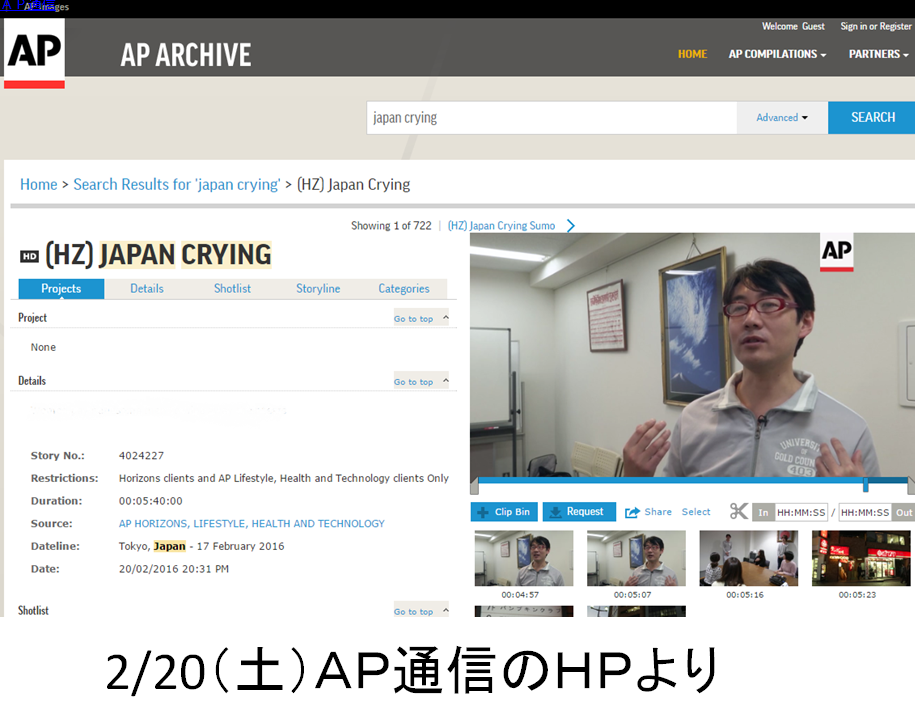Image resolution: width=915 pixels, height=707 pixels.
Task: Click the main video preview
Action: coord(692,355)
